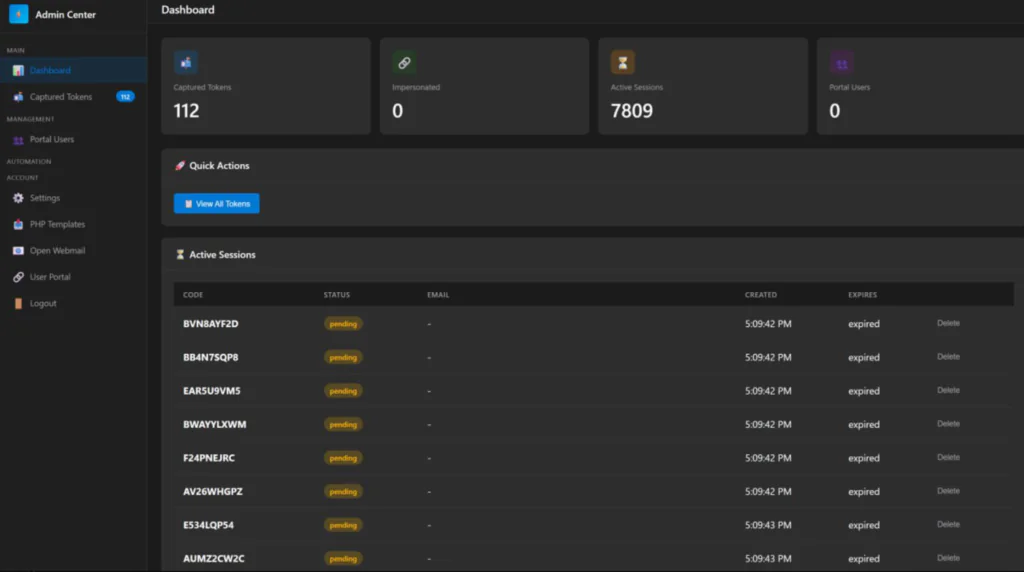
Task: Click the Logout door icon
Action: point(18,304)
